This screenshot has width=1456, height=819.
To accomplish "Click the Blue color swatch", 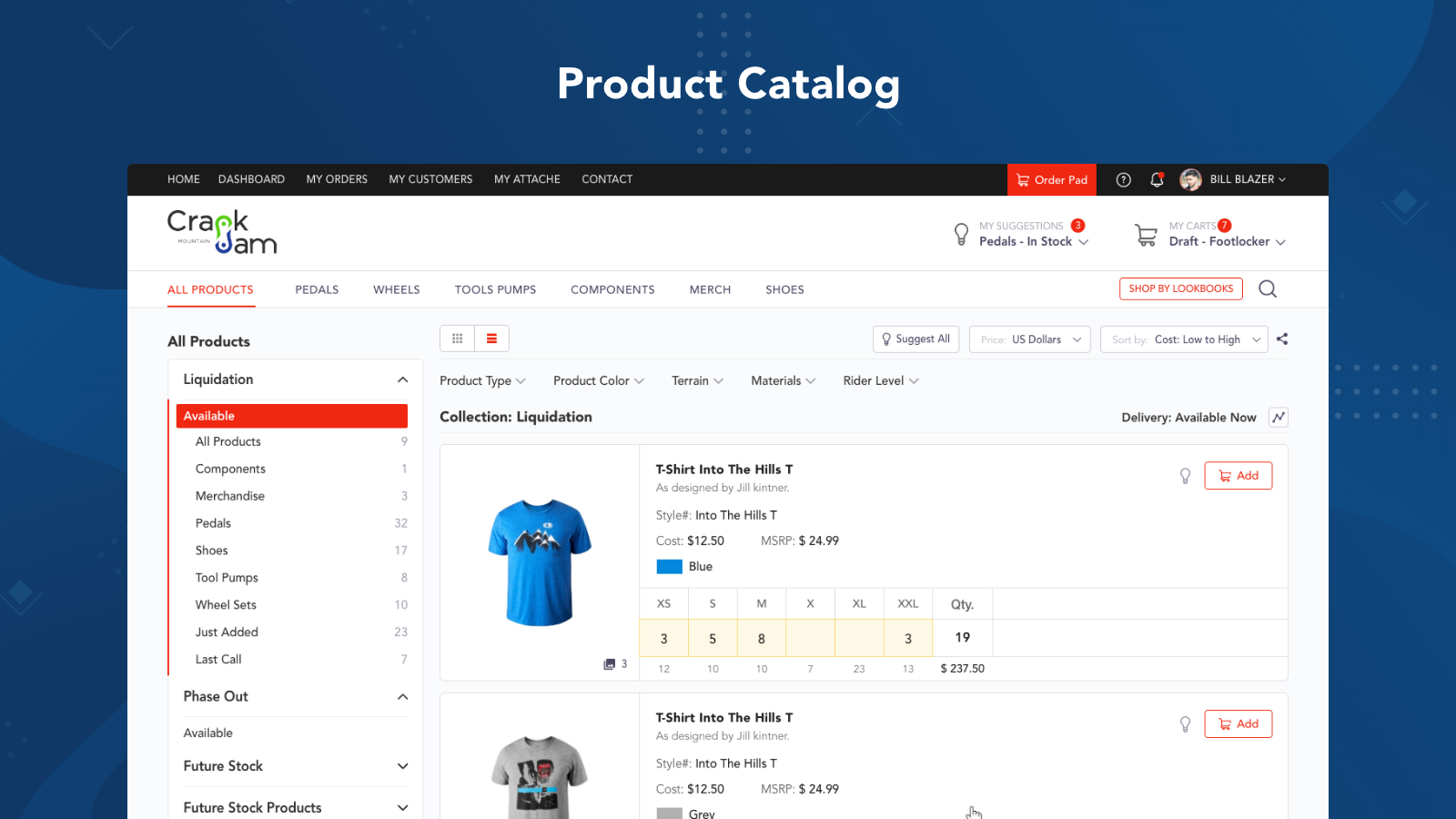I will [x=670, y=567].
